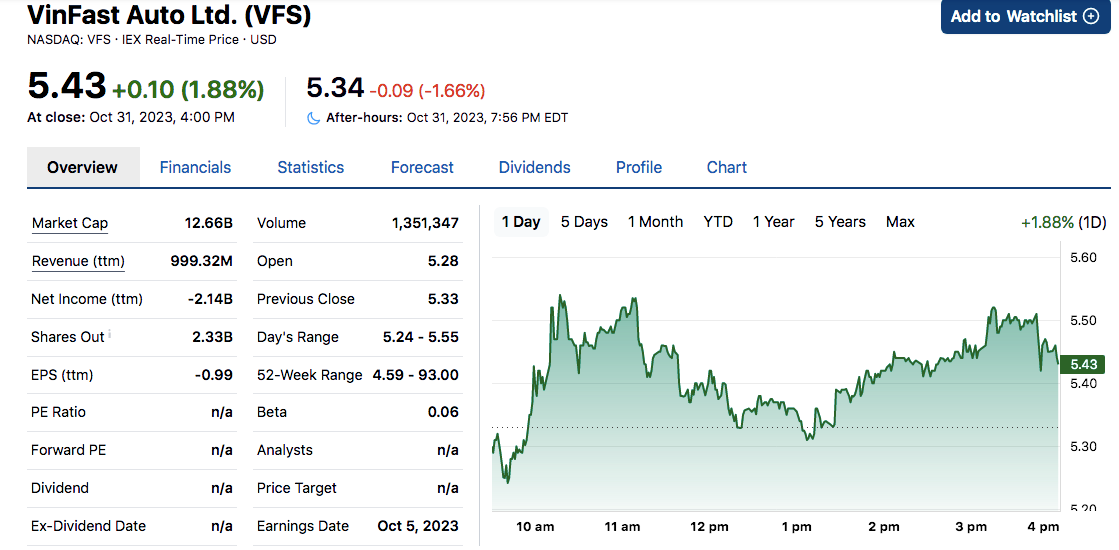1119x550 pixels.
Task: Select the Overview tab
Action: click(x=82, y=168)
